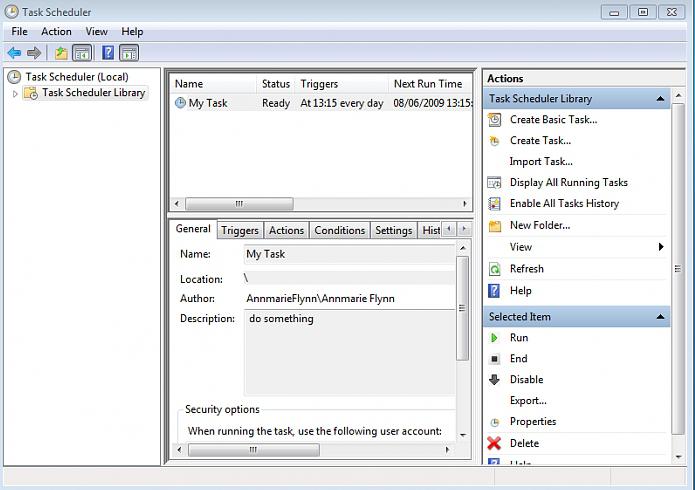
Task: Collapse the Selected Item actions section
Action: [x=660, y=317]
